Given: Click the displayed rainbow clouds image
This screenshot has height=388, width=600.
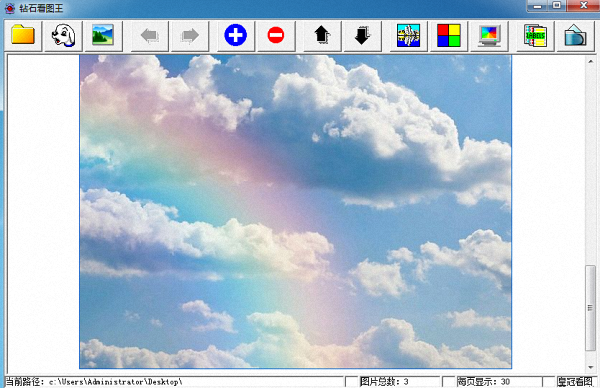Looking at the screenshot, I should pos(295,212).
